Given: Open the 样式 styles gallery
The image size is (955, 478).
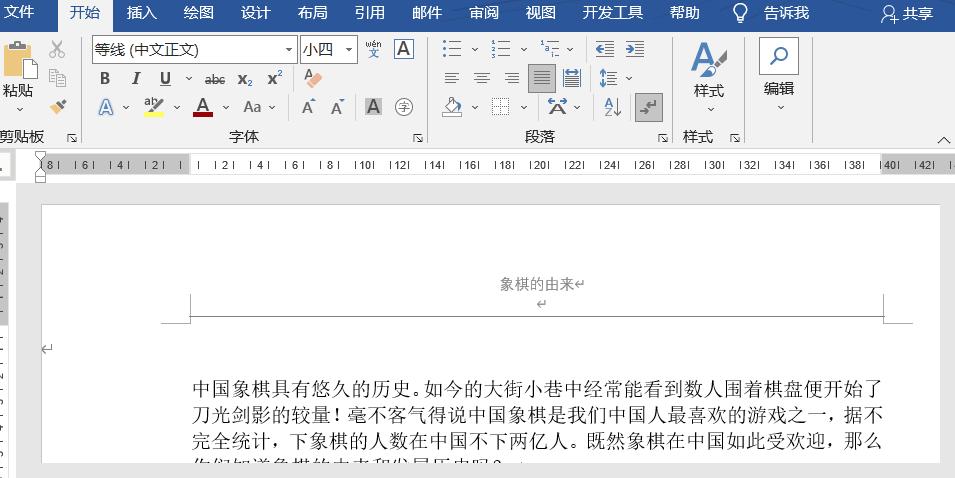Looking at the screenshot, I should click(x=709, y=76).
